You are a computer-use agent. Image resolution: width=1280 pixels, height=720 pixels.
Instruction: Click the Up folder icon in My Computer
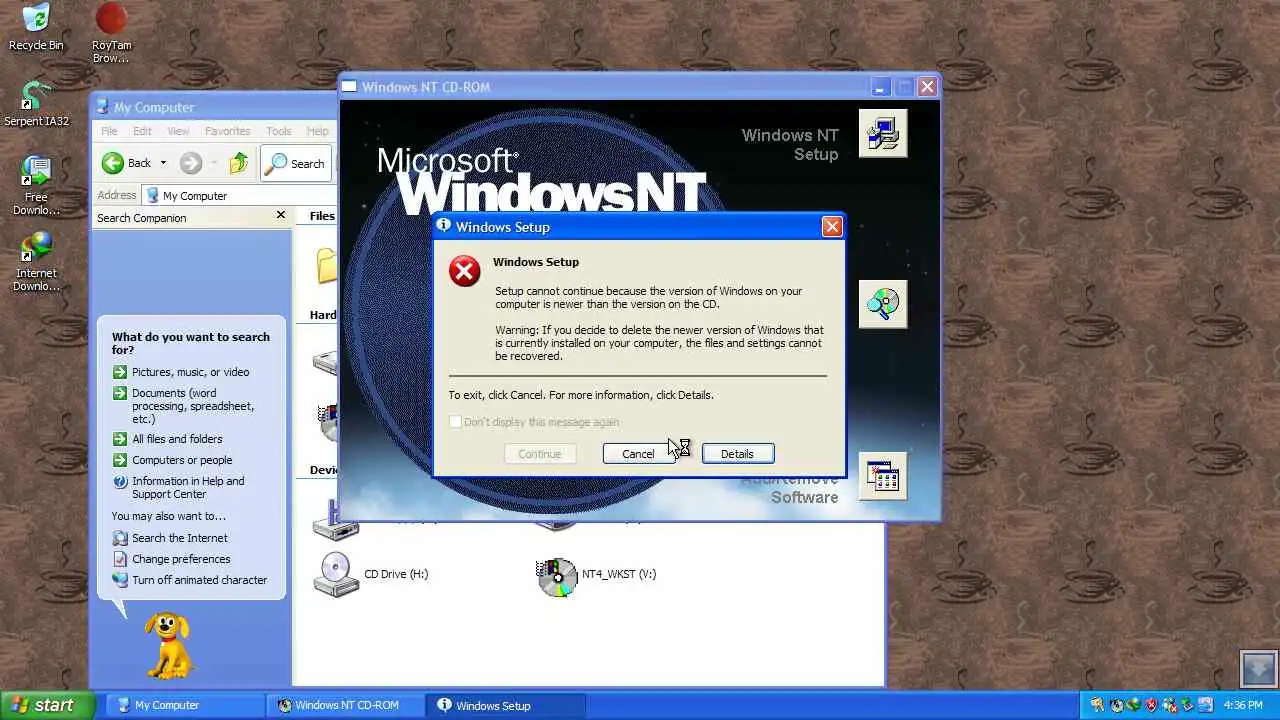[x=238, y=163]
